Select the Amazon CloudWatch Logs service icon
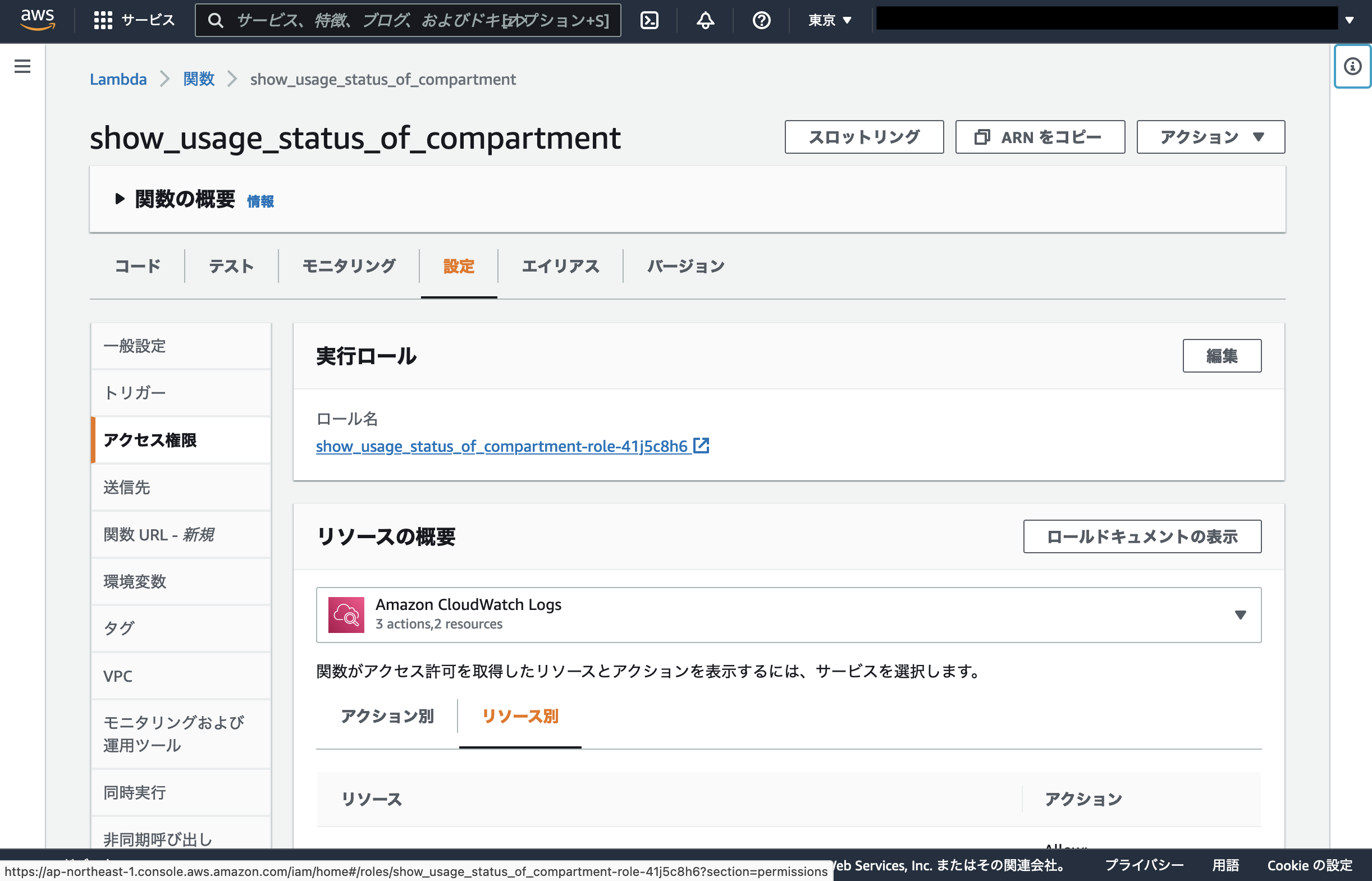This screenshot has width=1372, height=881. [x=346, y=614]
